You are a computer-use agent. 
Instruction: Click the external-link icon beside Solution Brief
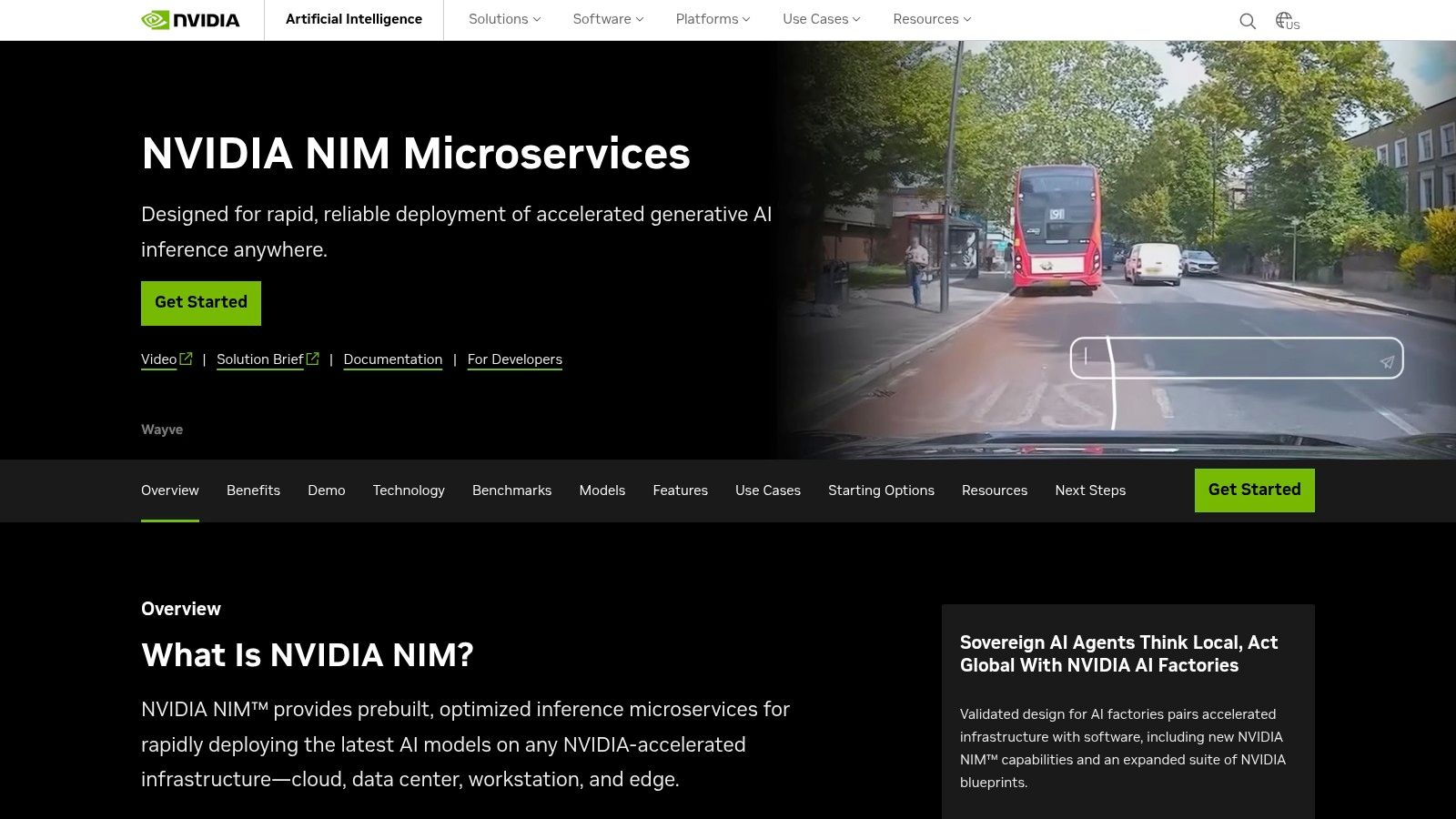[x=313, y=358]
